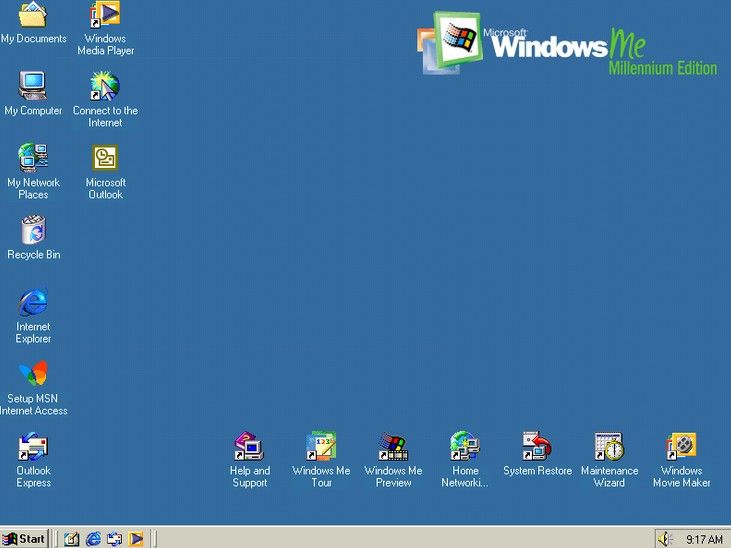This screenshot has height=548, width=731.
Task: Click the System Restore desktop shortcut
Action: [537, 446]
